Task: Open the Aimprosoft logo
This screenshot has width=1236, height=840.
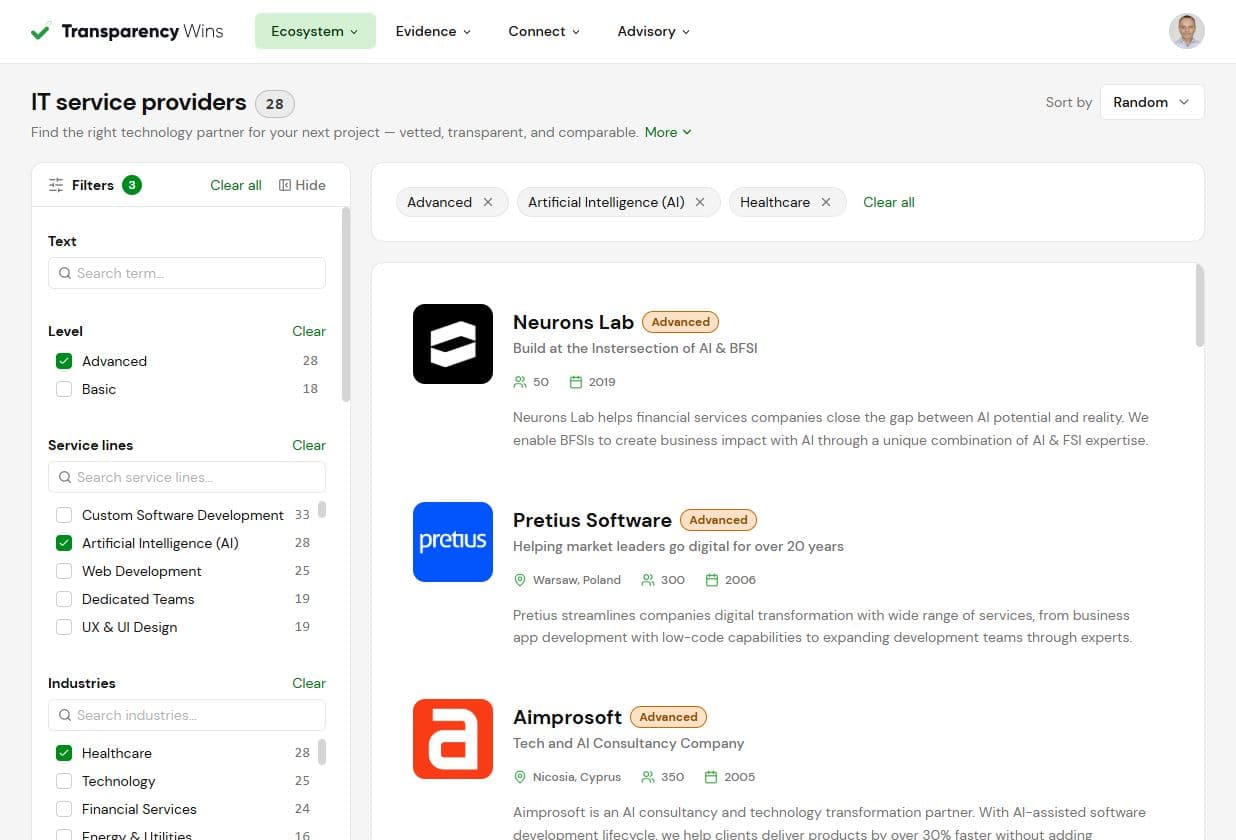Action: click(453, 739)
